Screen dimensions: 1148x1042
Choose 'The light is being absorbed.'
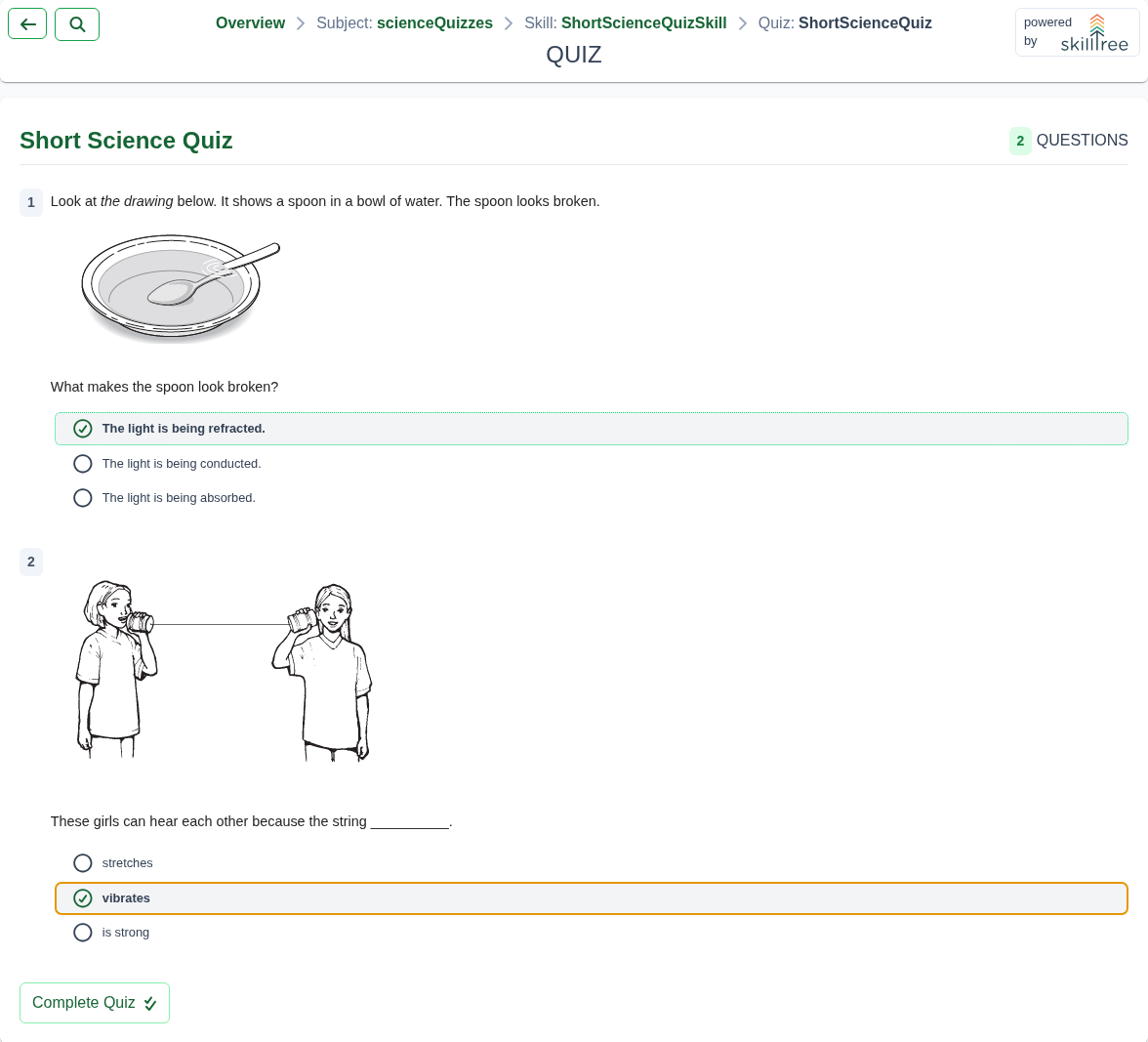(592, 498)
